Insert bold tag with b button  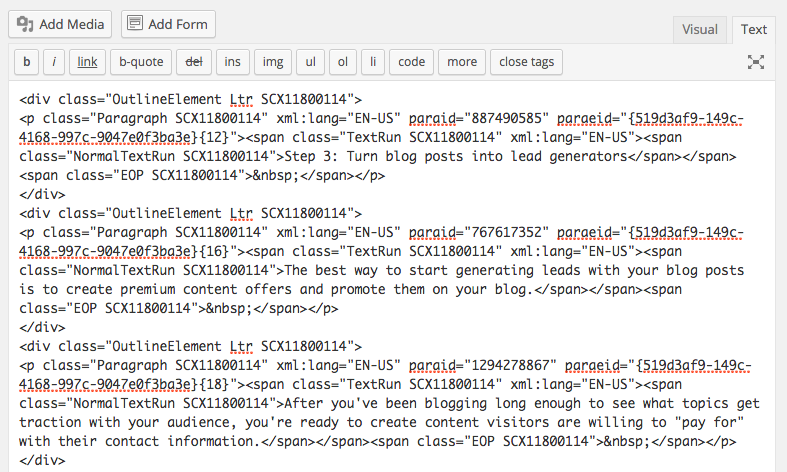coord(27,62)
